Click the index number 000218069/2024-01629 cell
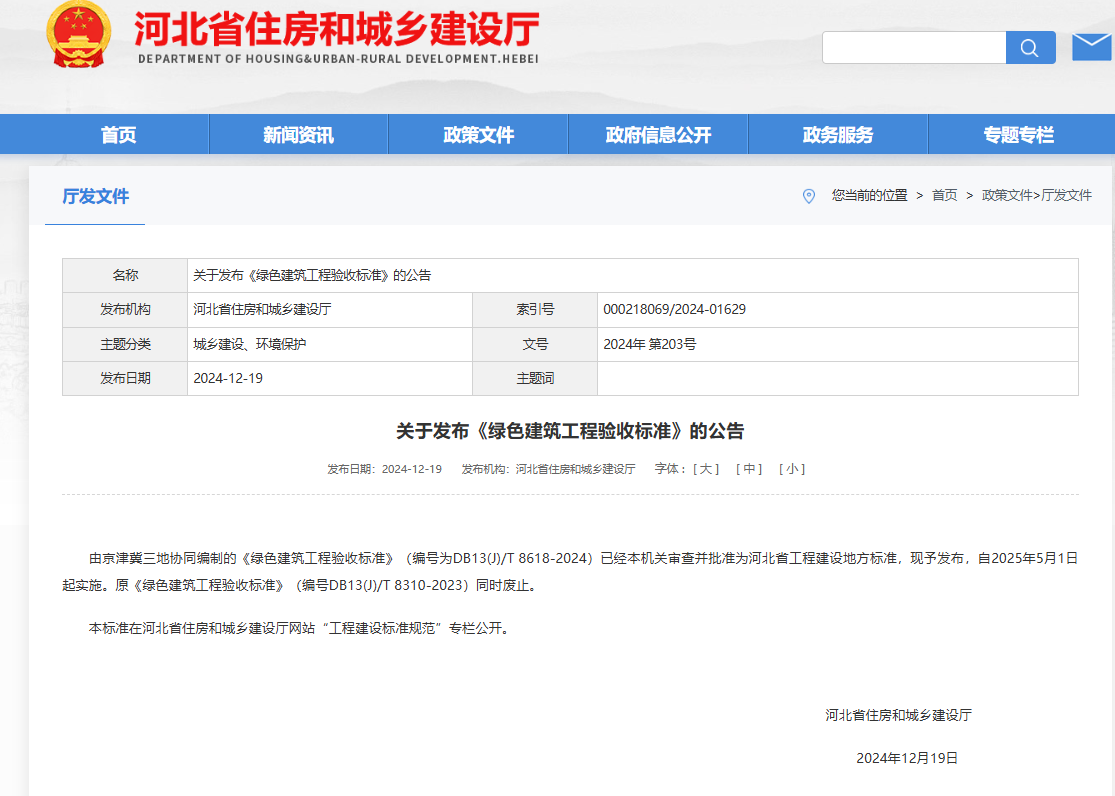Image resolution: width=1115 pixels, height=796 pixels. pyautogui.click(x=674, y=310)
